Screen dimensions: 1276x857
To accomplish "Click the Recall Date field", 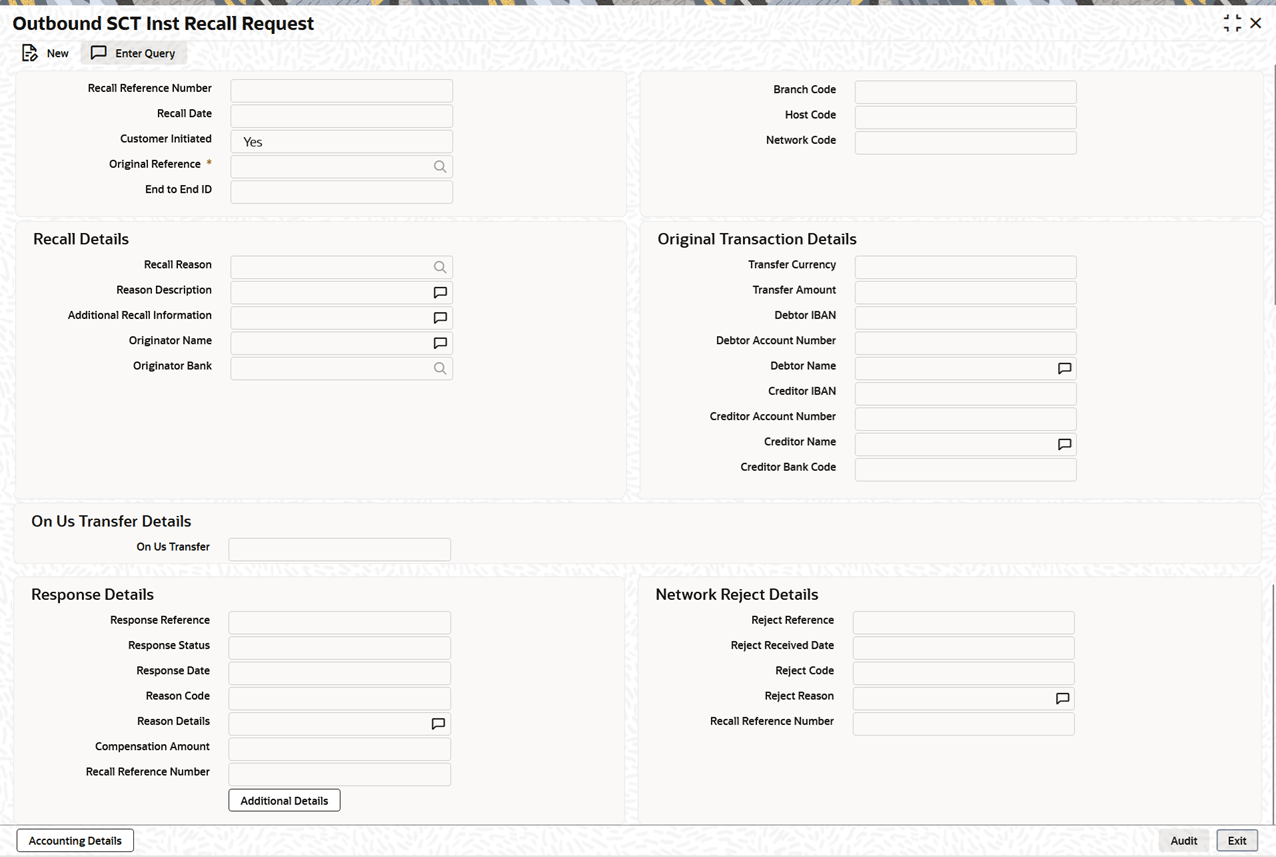I will tap(341, 116).
